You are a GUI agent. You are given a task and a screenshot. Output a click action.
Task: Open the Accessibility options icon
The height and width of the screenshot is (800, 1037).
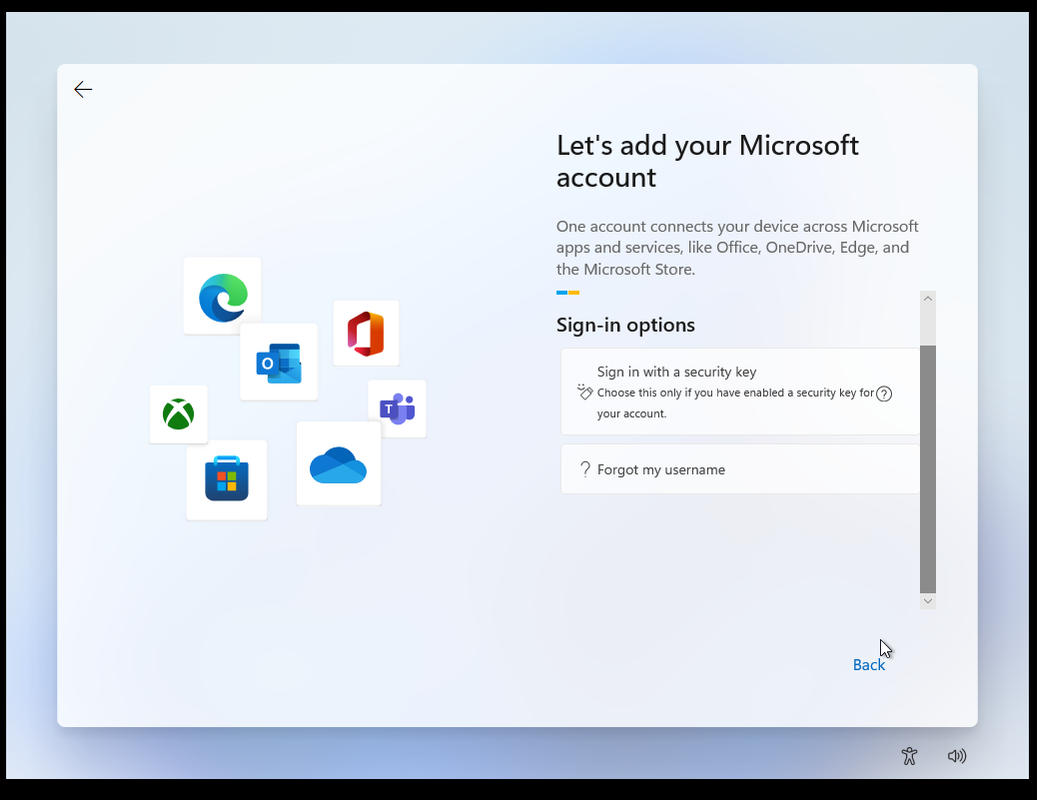click(909, 756)
